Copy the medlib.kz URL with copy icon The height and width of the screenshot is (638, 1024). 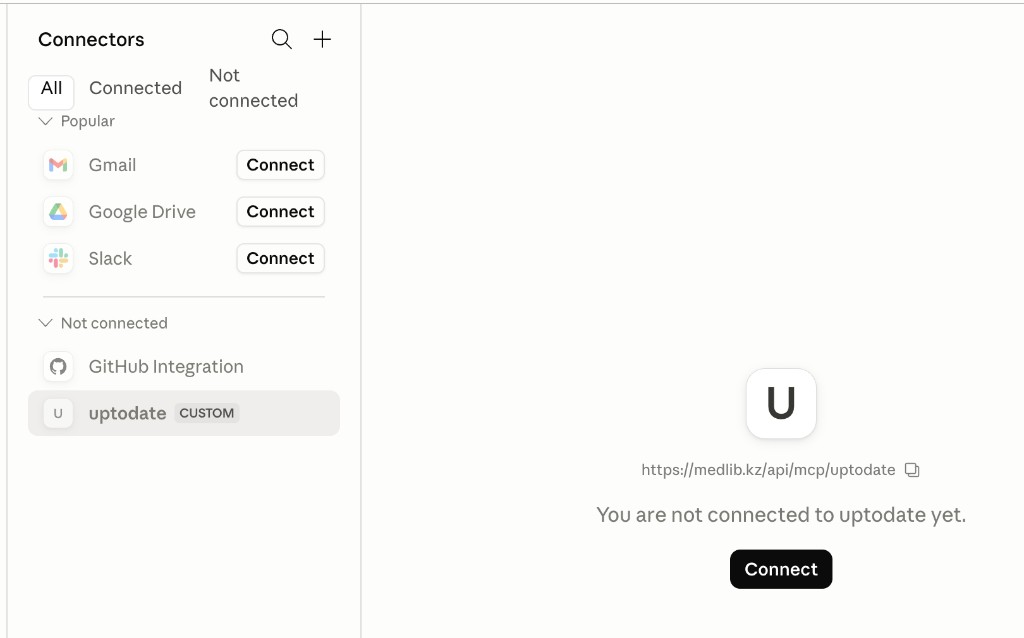pyautogui.click(x=912, y=470)
